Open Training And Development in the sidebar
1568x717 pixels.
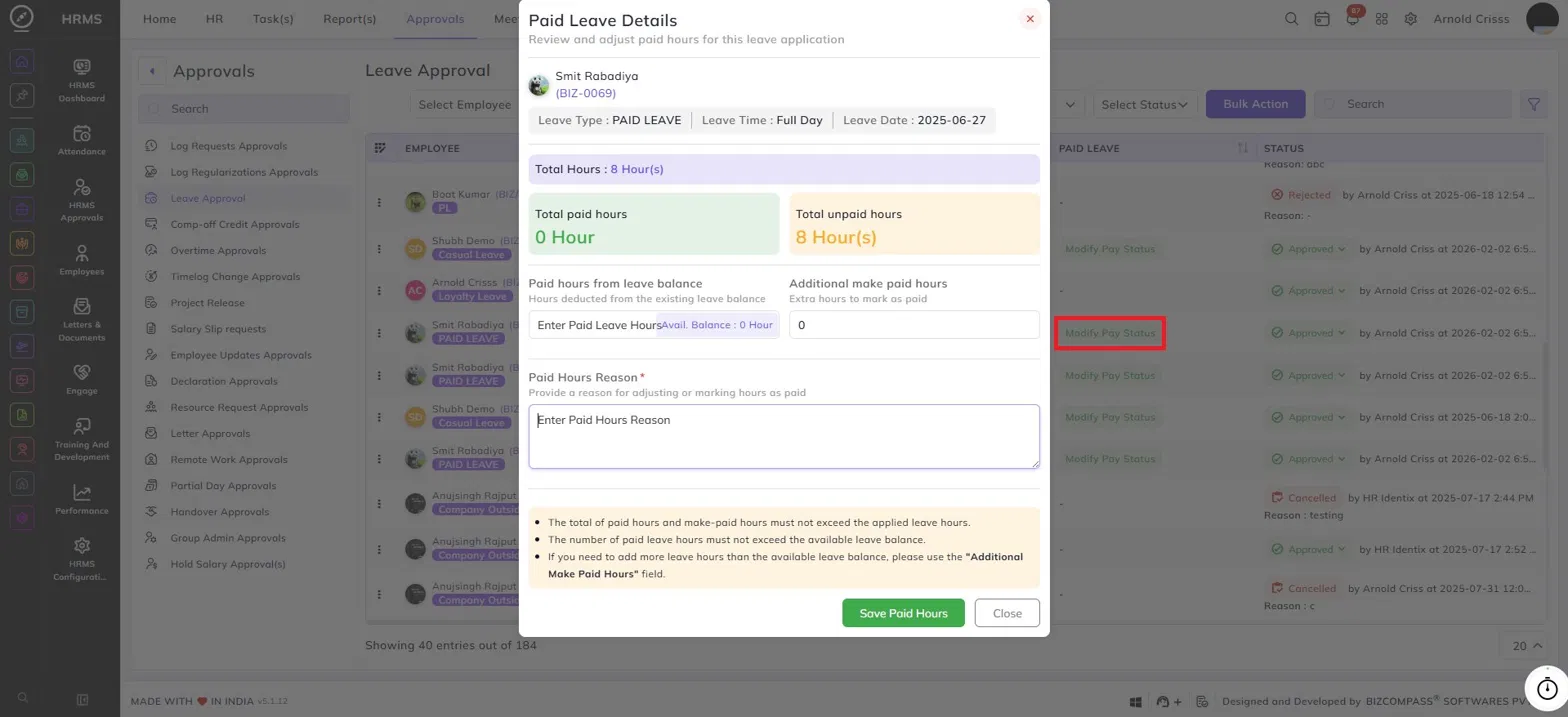(82, 438)
